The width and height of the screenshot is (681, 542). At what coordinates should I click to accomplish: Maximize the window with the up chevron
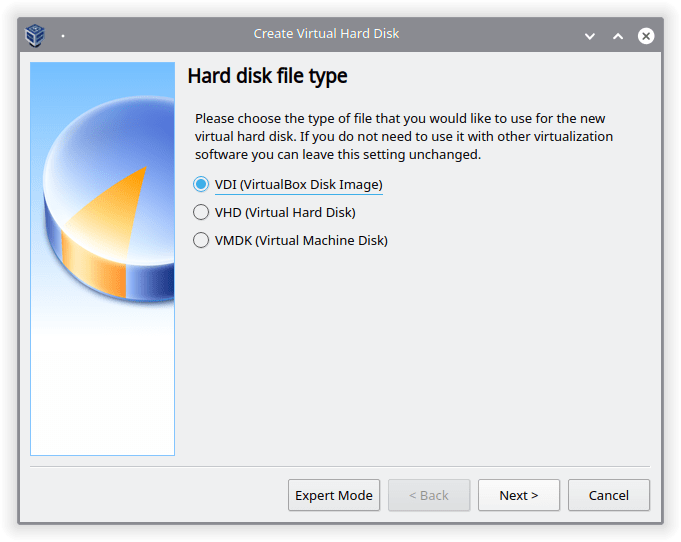click(x=618, y=36)
